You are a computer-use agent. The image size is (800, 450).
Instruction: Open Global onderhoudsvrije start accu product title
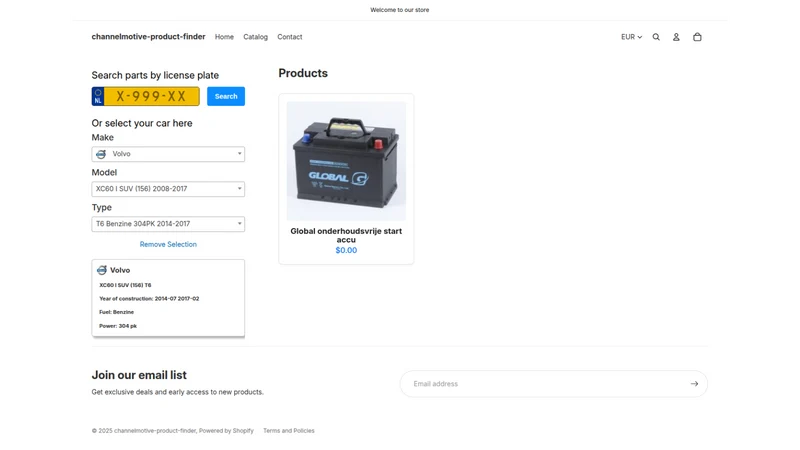tap(346, 235)
